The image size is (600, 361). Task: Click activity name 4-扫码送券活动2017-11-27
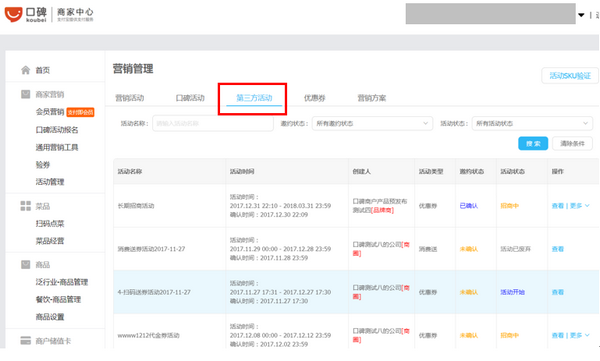click(x=154, y=292)
